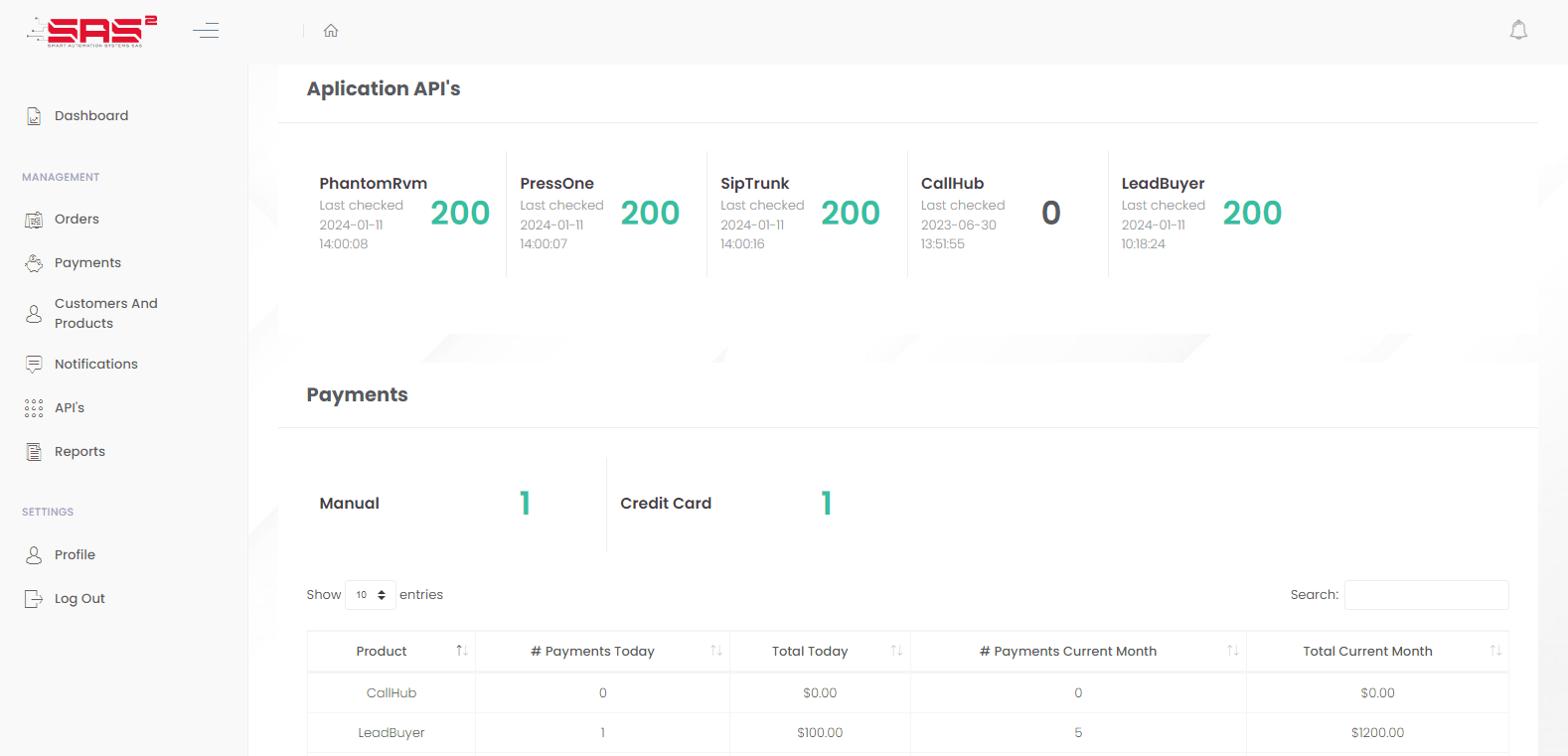1568x756 pixels.
Task: Open Profile settings link
Action: pyautogui.click(x=75, y=555)
